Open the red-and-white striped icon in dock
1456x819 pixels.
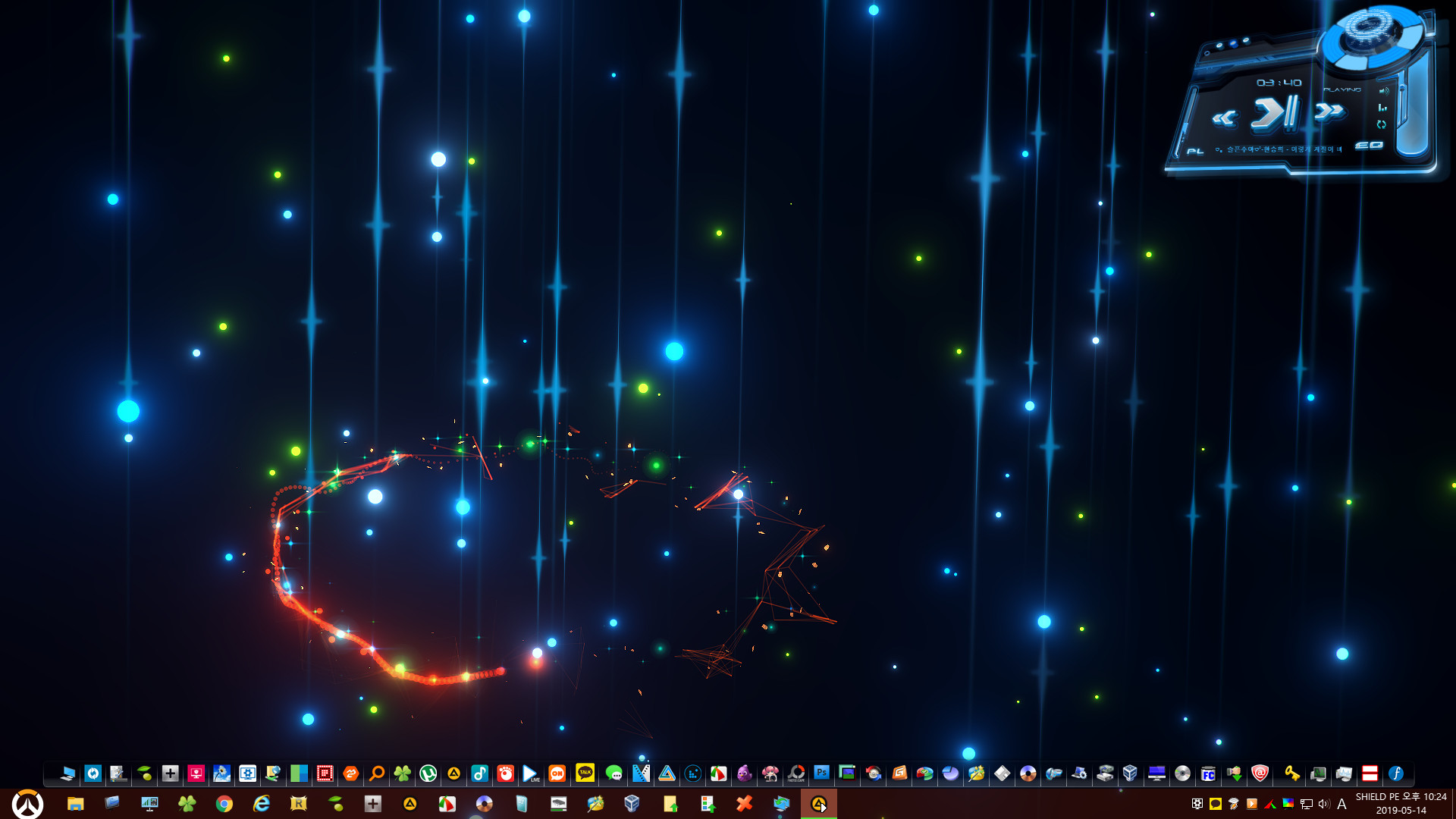[x=1370, y=773]
